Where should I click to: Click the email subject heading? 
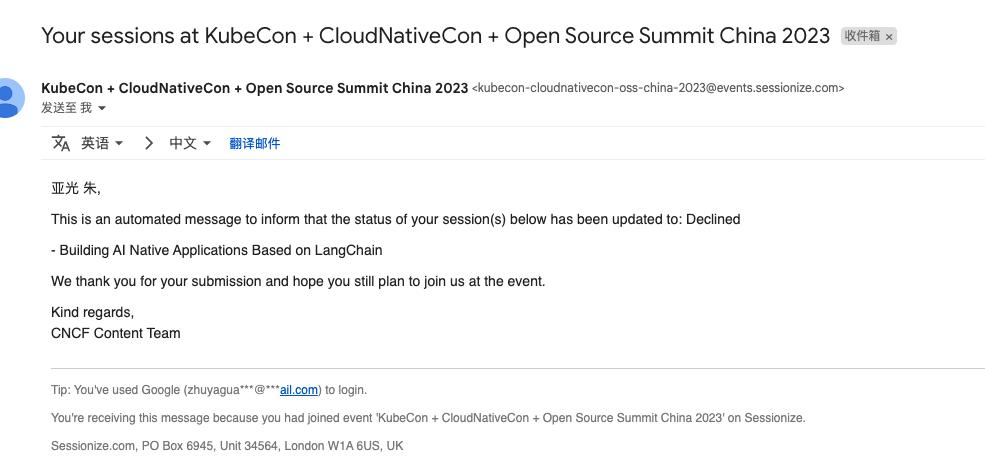click(435, 36)
